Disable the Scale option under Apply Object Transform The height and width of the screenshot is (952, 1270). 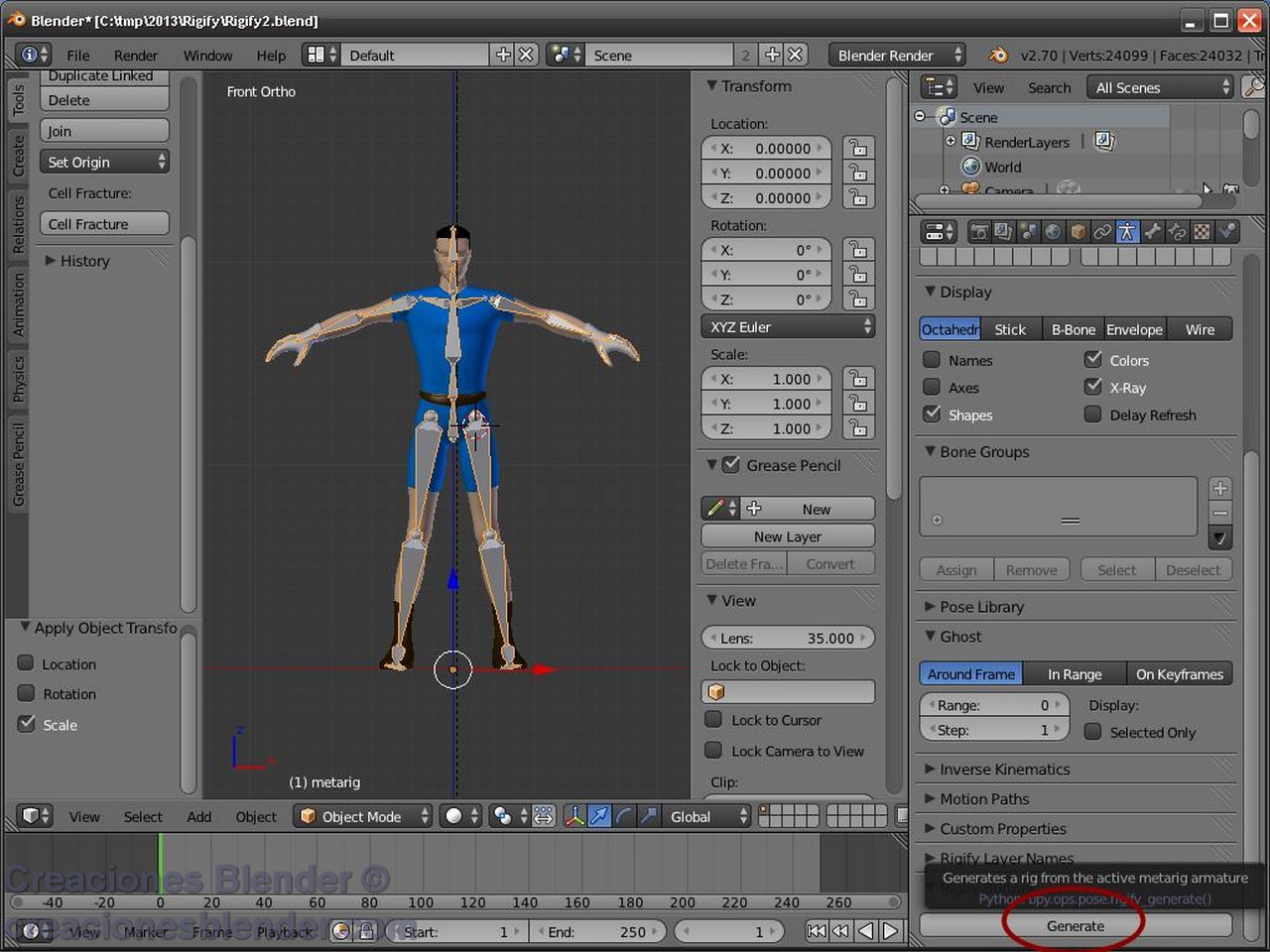(27, 725)
